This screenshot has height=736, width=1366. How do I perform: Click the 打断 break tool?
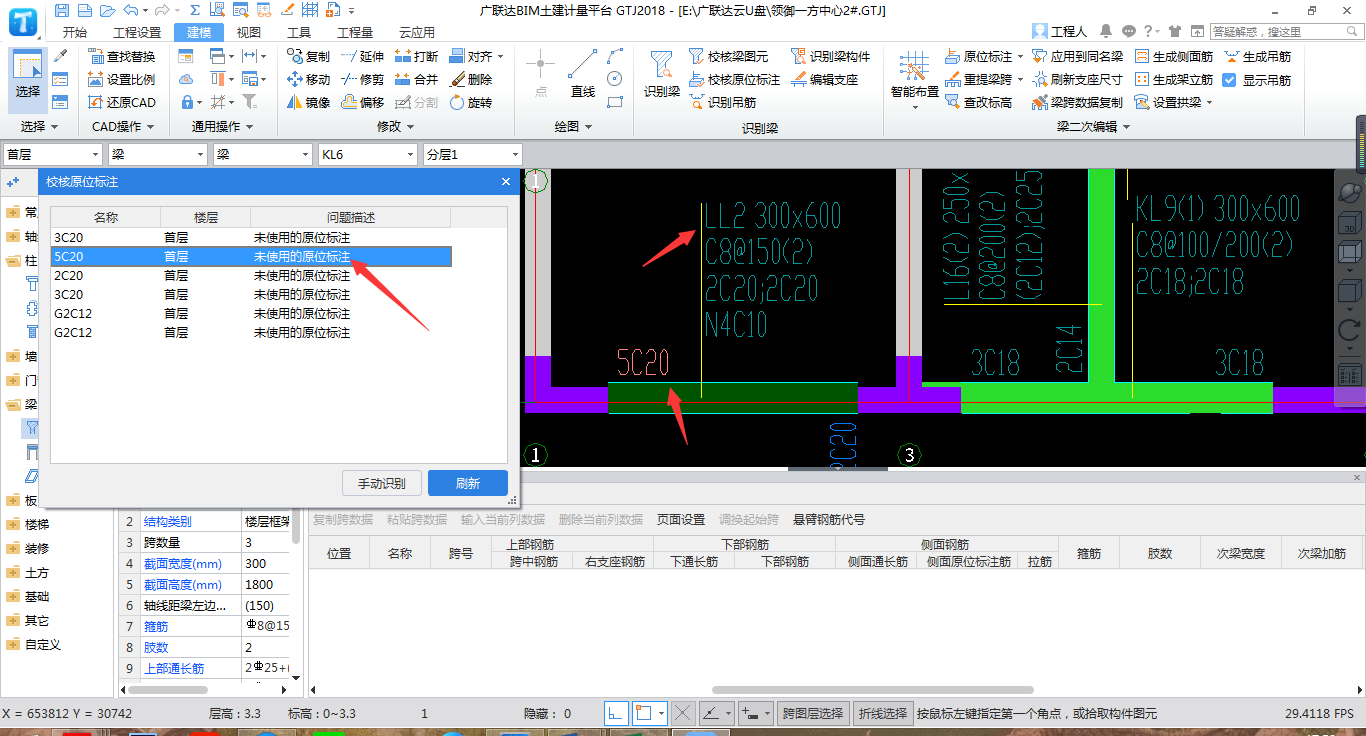416,57
